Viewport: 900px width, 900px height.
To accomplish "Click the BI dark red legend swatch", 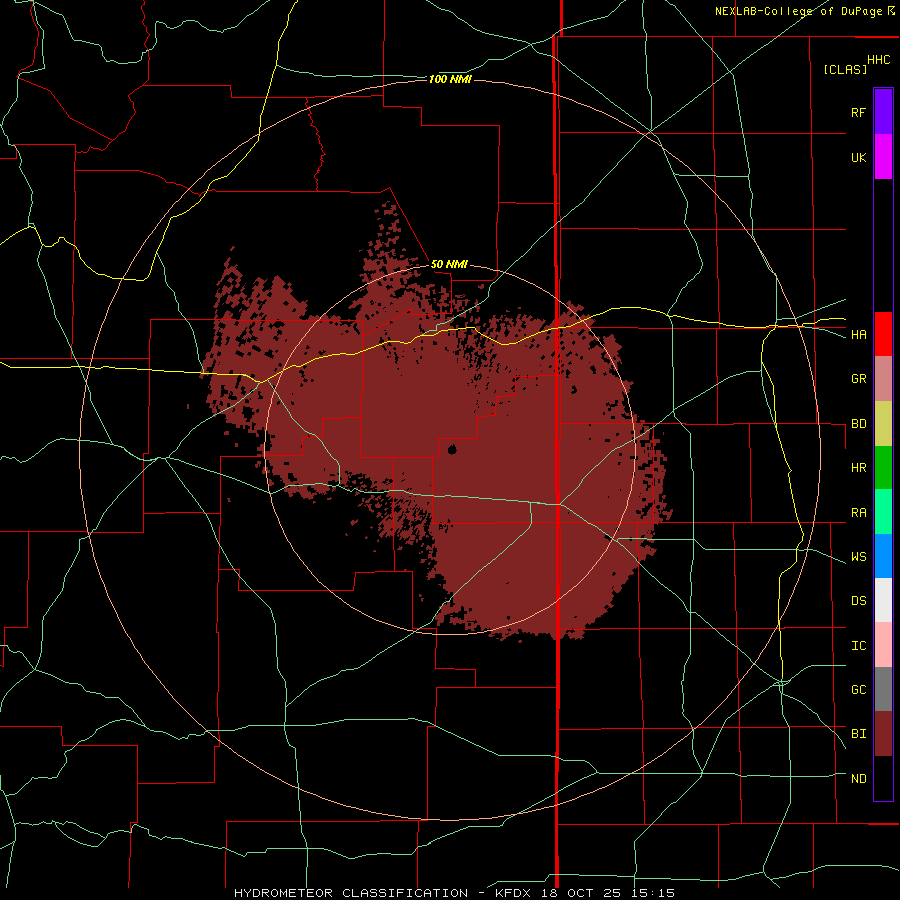I will [883, 734].
